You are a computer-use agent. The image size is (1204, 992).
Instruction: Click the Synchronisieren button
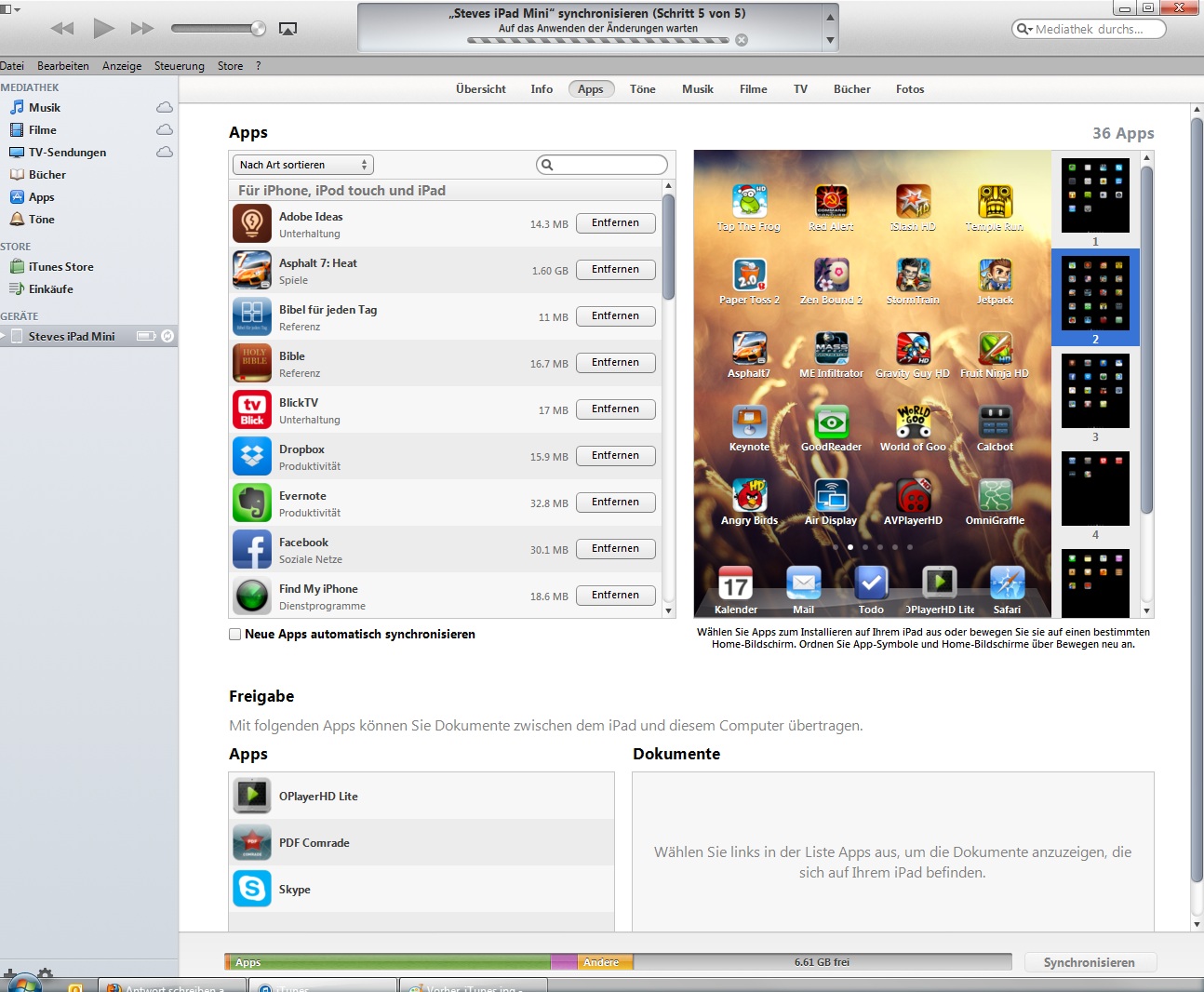(1089, 962)
